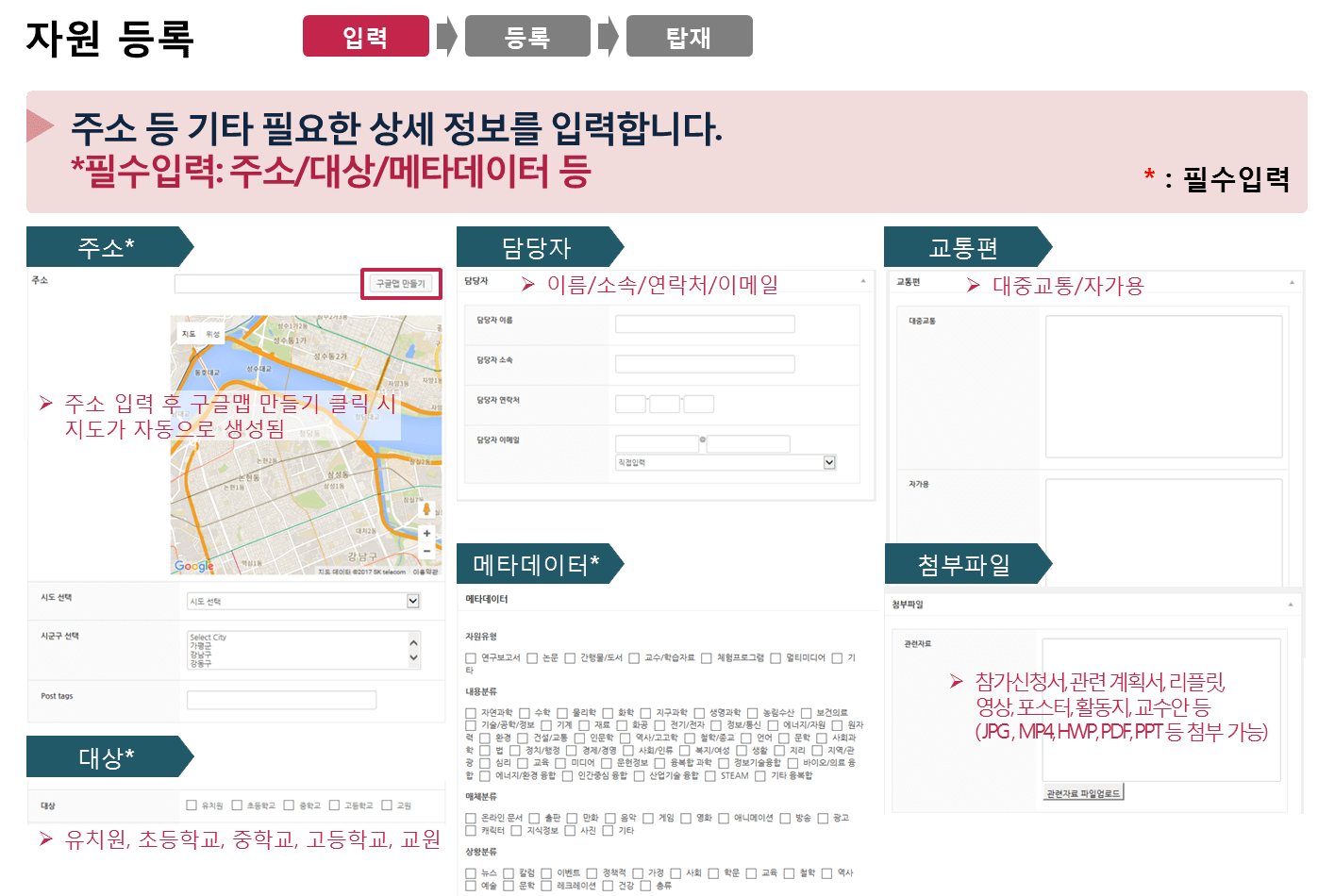Select the 입력 step tab
Image resolution: width=1318 pixels, height=896 pixels.
coord(366,36)
